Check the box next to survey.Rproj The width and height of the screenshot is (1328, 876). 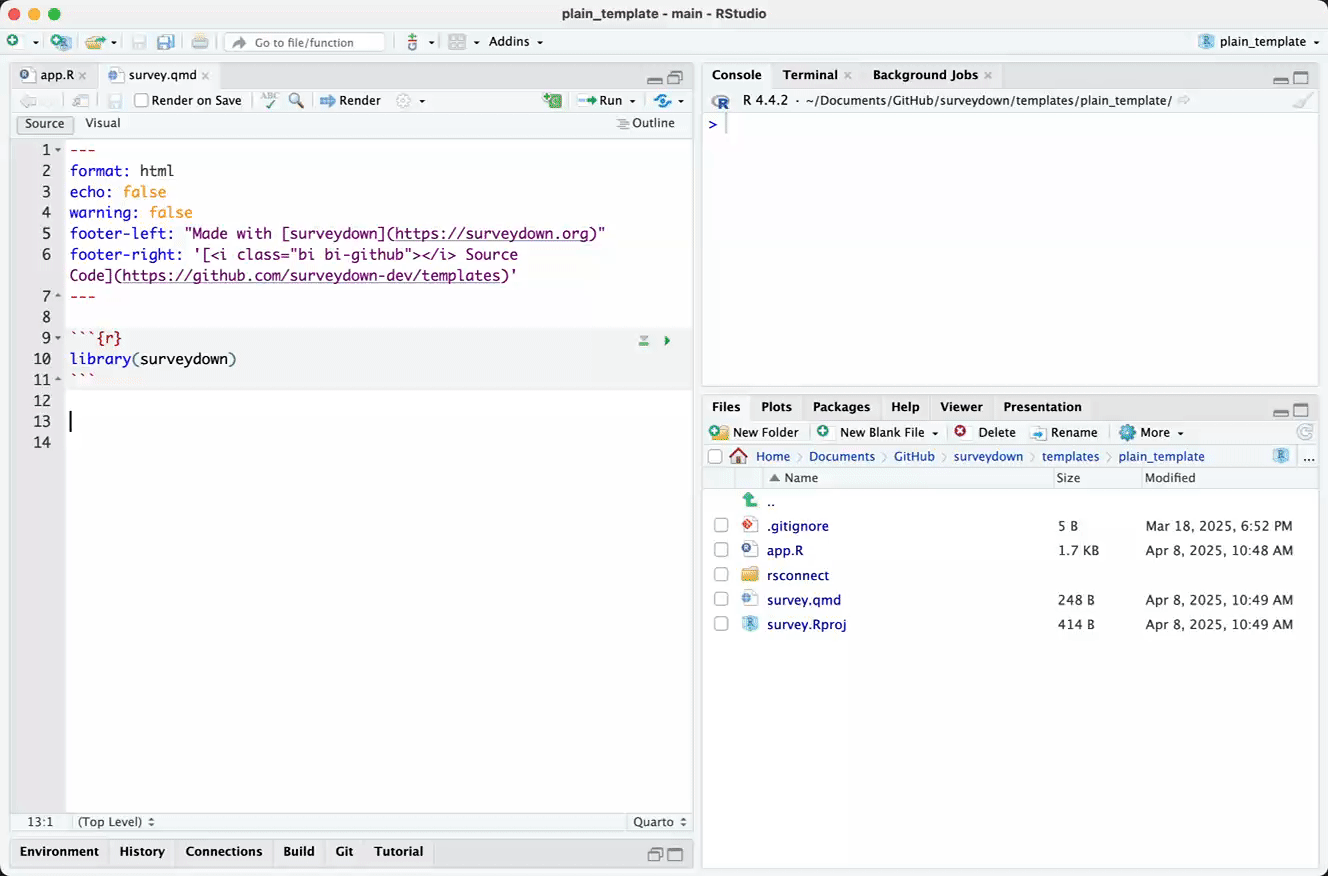pos(721,624)
